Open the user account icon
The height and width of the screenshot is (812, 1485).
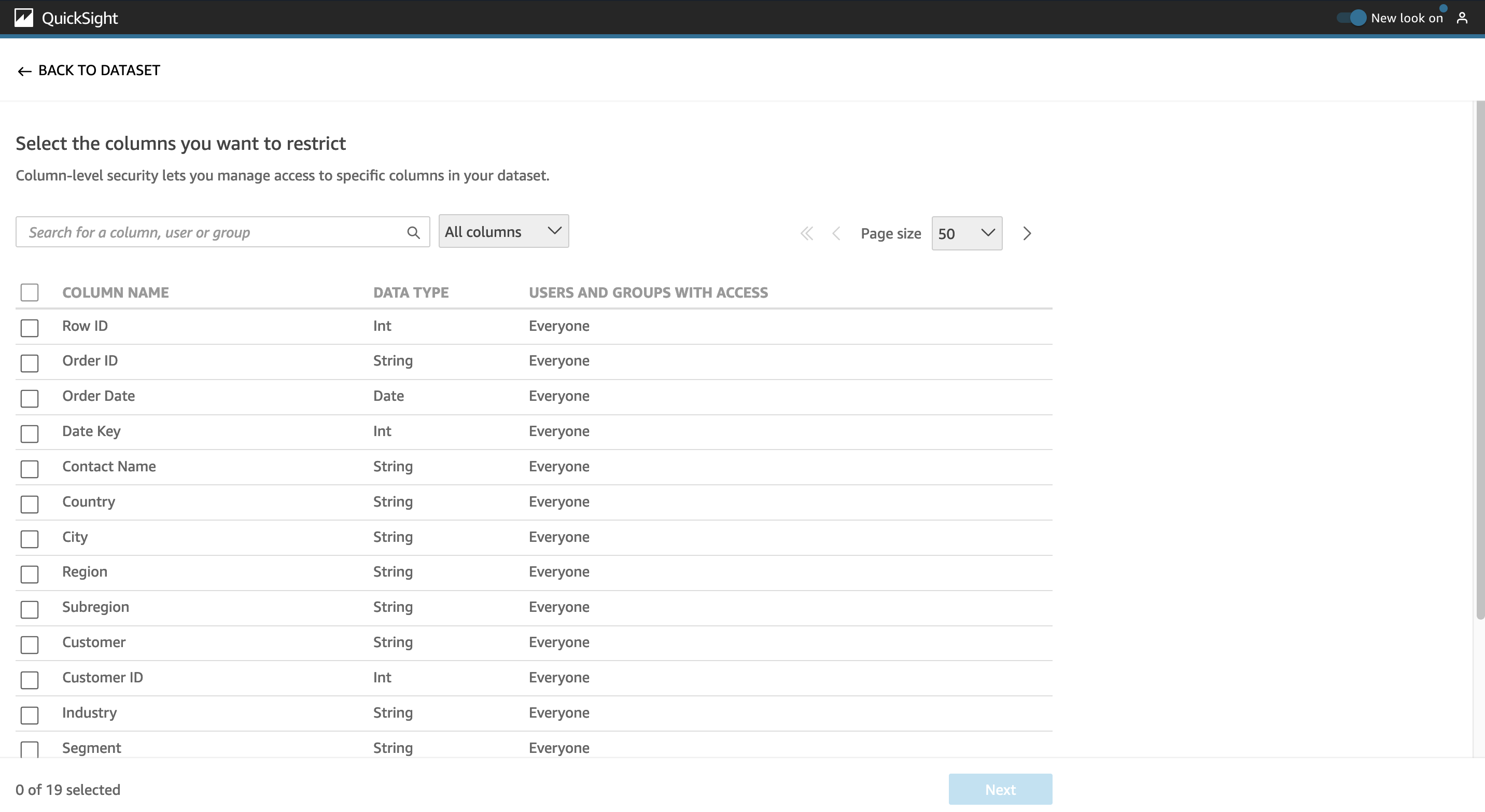click(x=1461, y=18)
